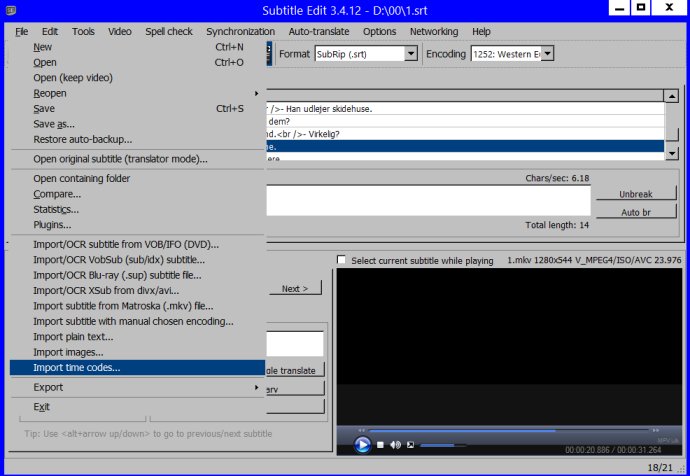Select Import/OCR Blu-ray (.sup) subtitle file...
The height and width of the screenshot is (476, 690).
[137, 275]
